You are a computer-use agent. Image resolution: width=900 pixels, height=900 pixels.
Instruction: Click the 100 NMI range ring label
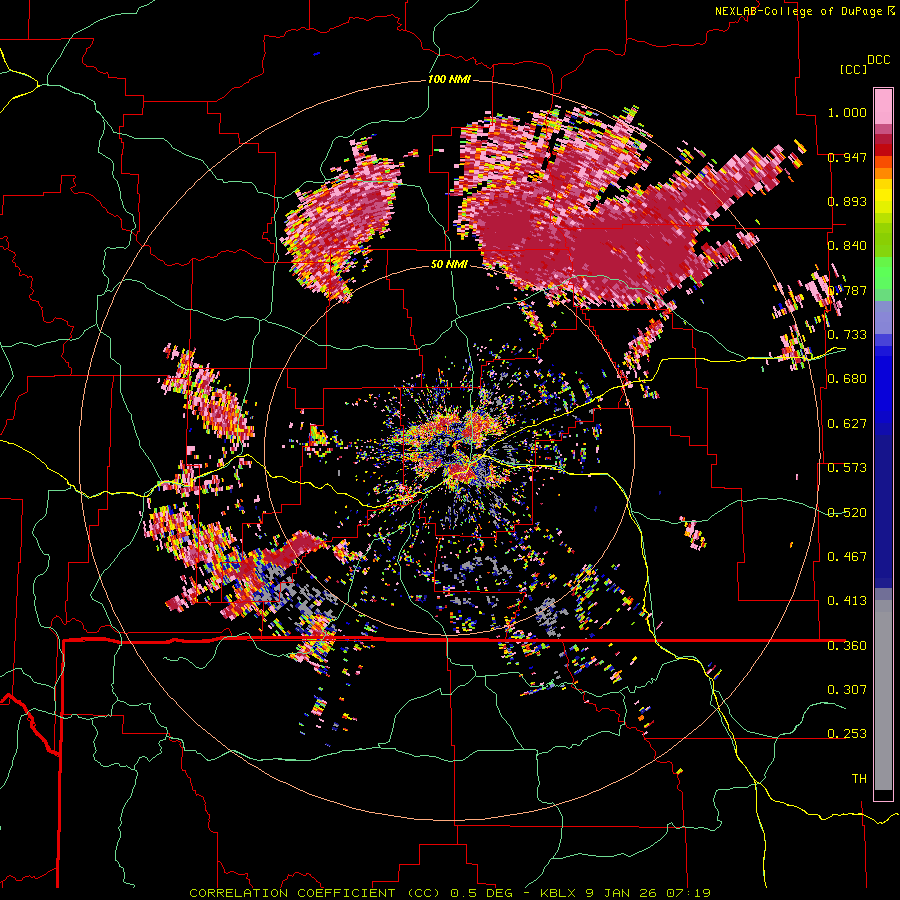449,79
